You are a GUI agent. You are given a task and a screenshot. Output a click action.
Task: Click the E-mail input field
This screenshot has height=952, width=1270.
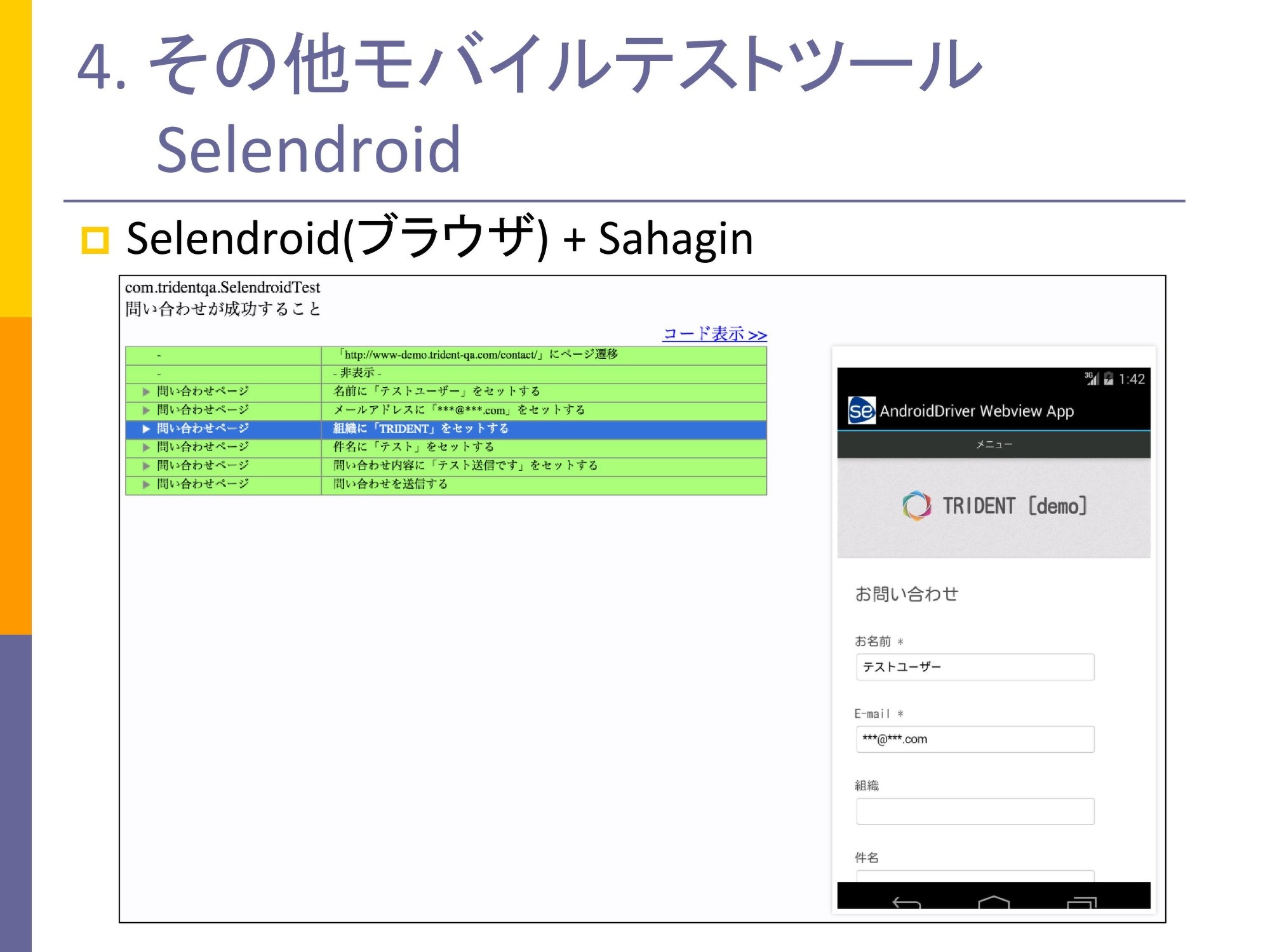pyautogui.click(x=975, y=739)
